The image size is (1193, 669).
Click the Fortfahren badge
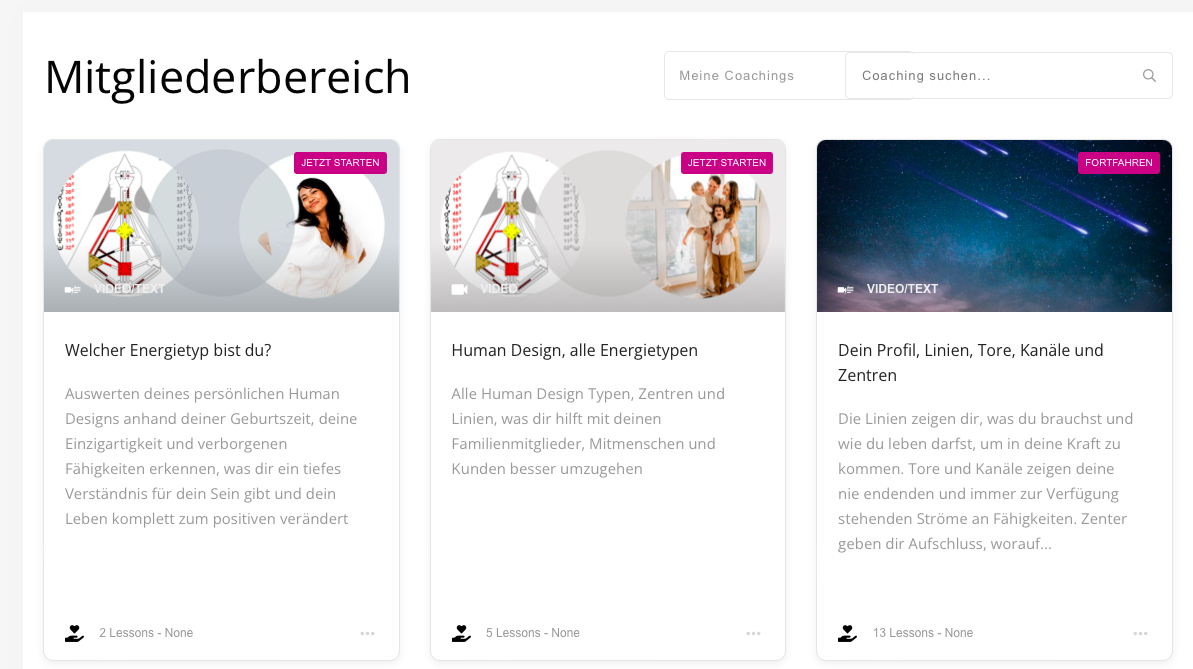(x=1118, y=163)
